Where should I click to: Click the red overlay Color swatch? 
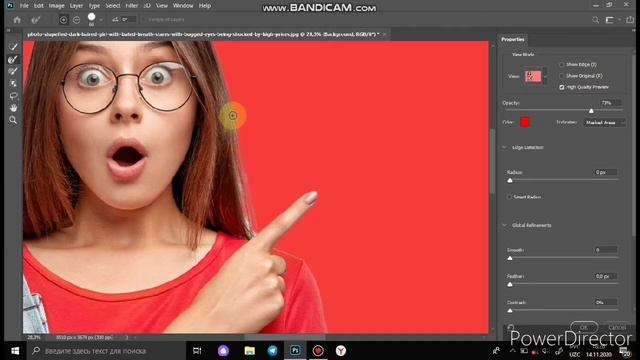[x=525, y=122]
